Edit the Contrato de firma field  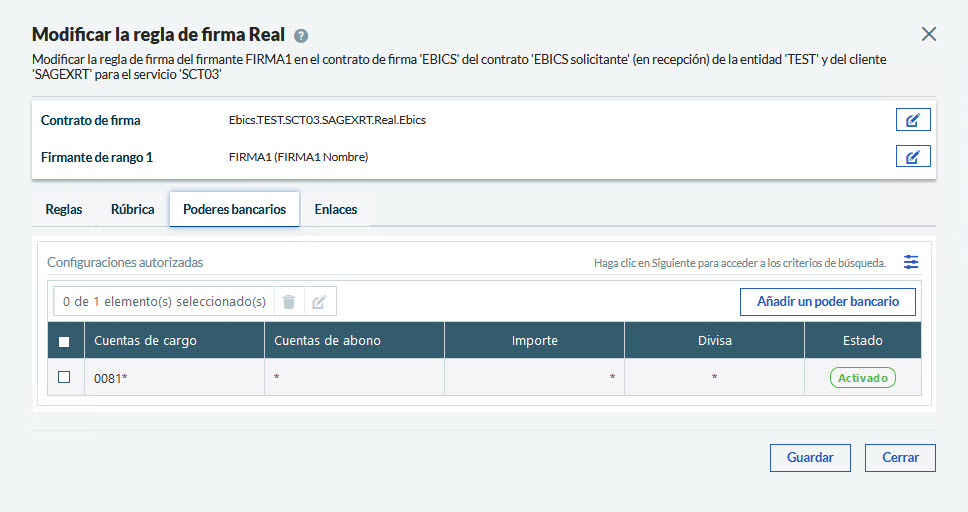click(912, 120)
